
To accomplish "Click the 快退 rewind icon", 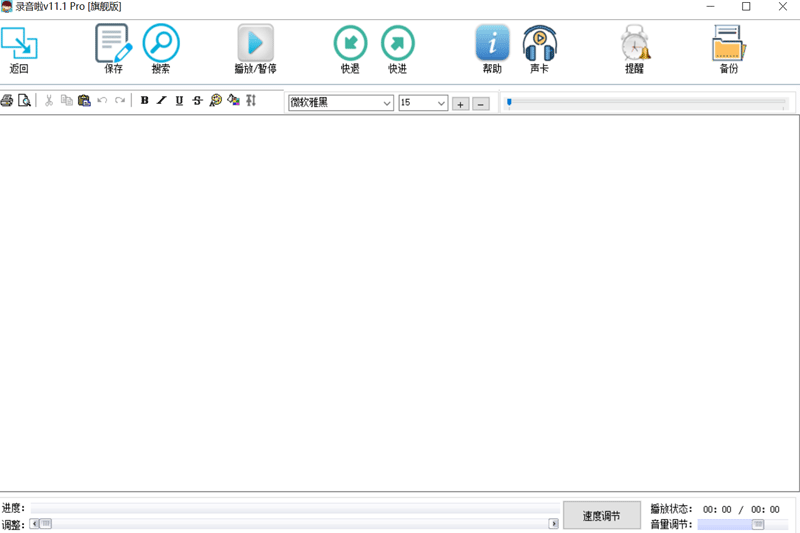I will [350, 44].
